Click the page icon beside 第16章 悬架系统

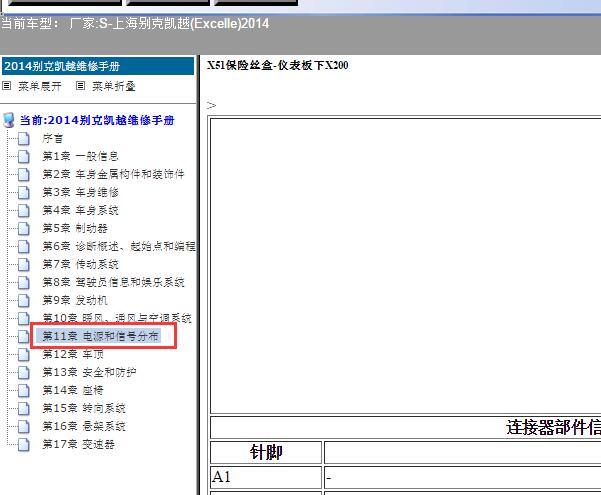[23, 427]
